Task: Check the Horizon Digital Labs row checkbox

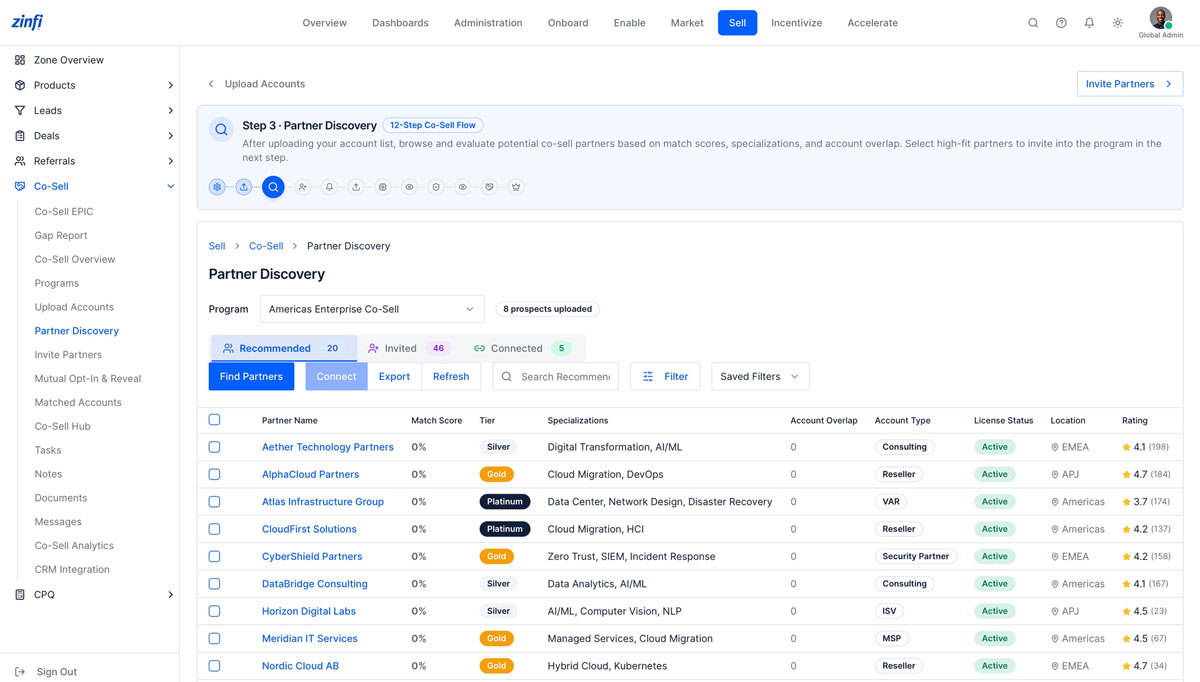Action: pyautogui.click(x=214, y=611)
